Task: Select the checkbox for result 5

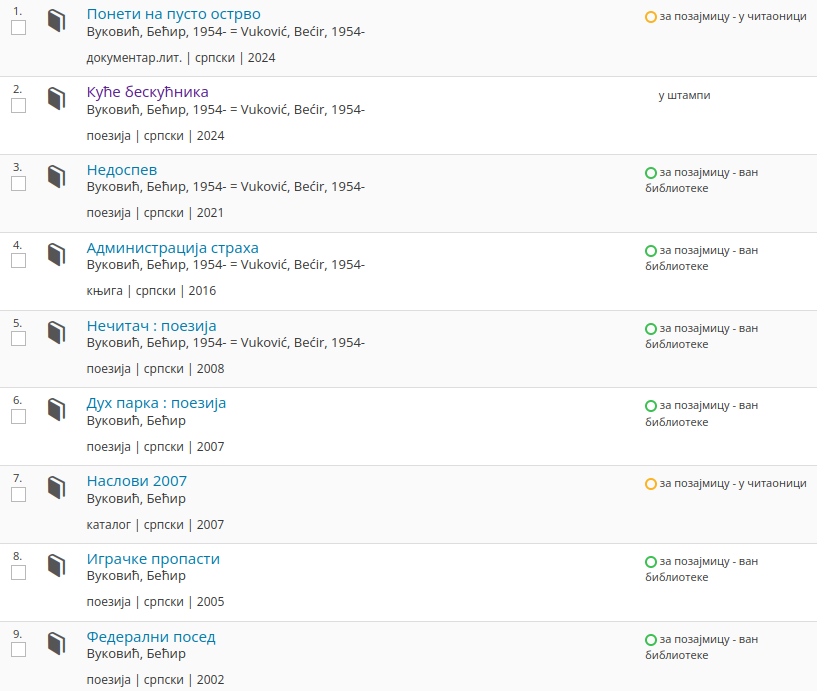Action: click(x=18, y=339)
